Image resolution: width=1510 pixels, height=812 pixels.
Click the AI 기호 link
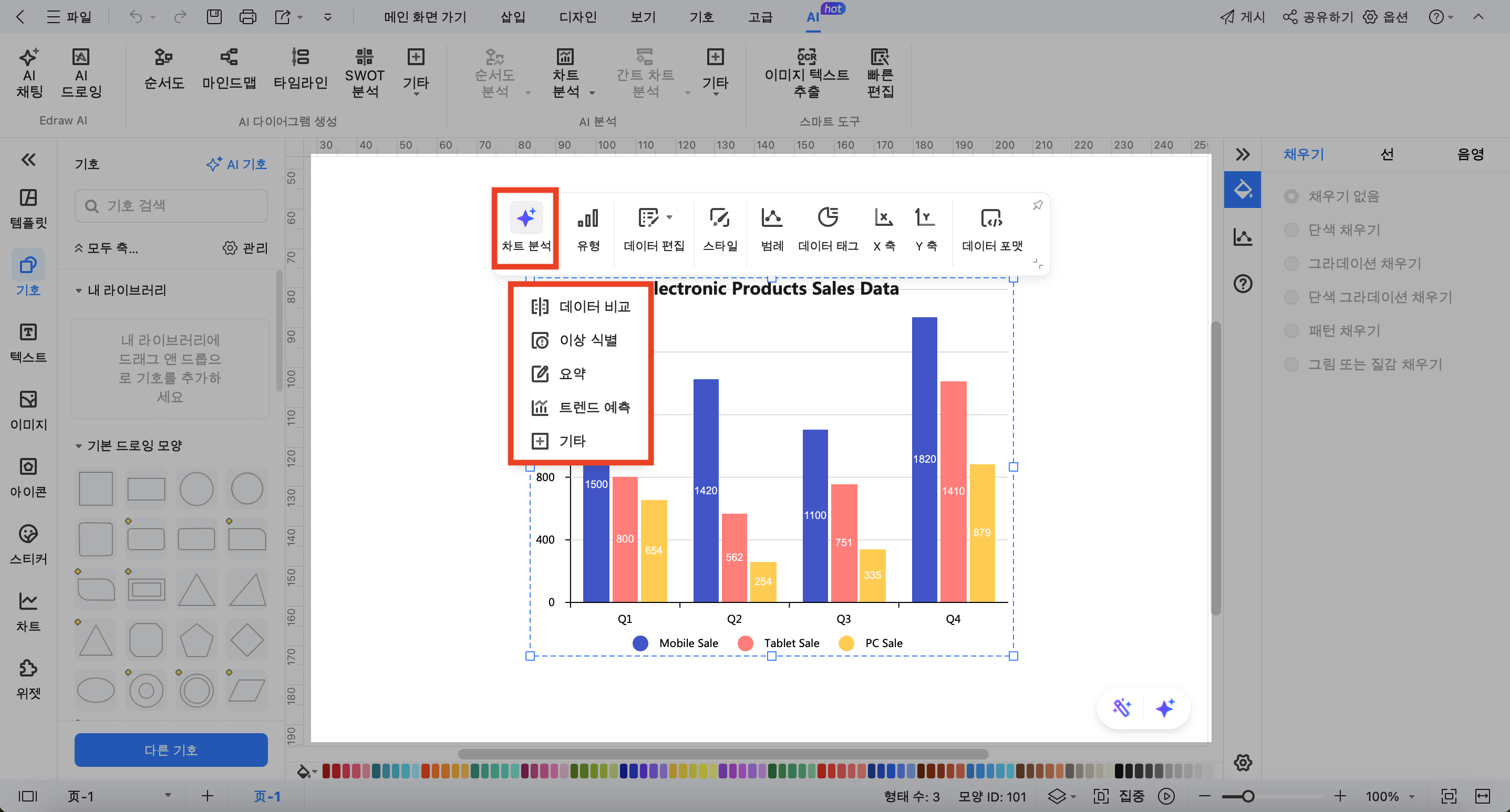click(x=237, y=164)
